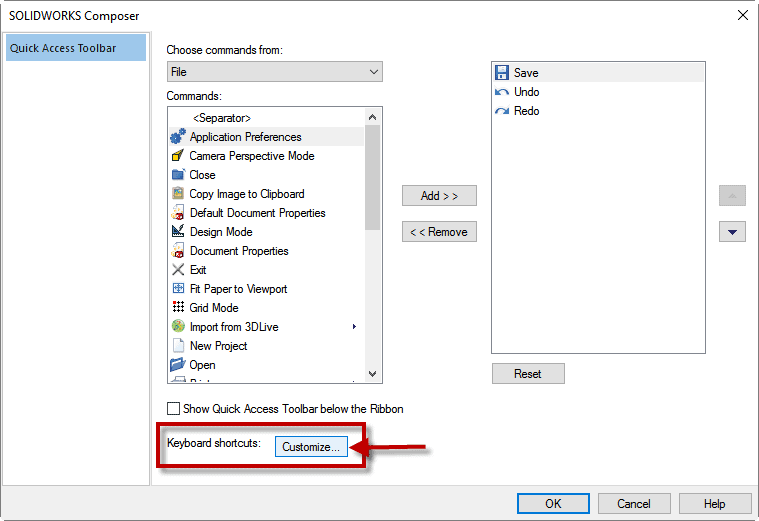This screenshot has height=521, width=759.
Task: Click the Fit Paper to Viewport icon
Action: click(178, 288)
